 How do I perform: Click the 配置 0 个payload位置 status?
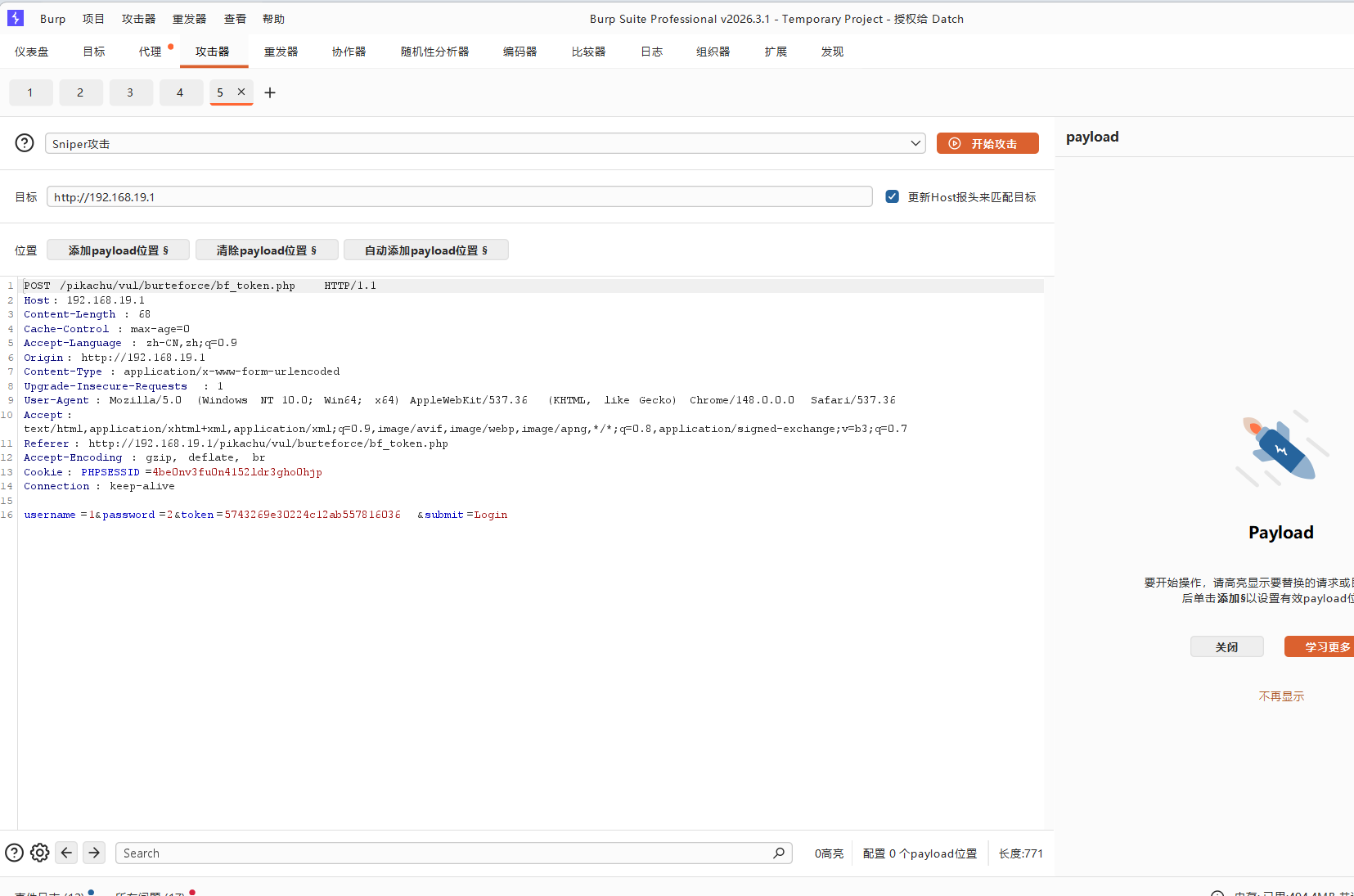click(920, 853)
